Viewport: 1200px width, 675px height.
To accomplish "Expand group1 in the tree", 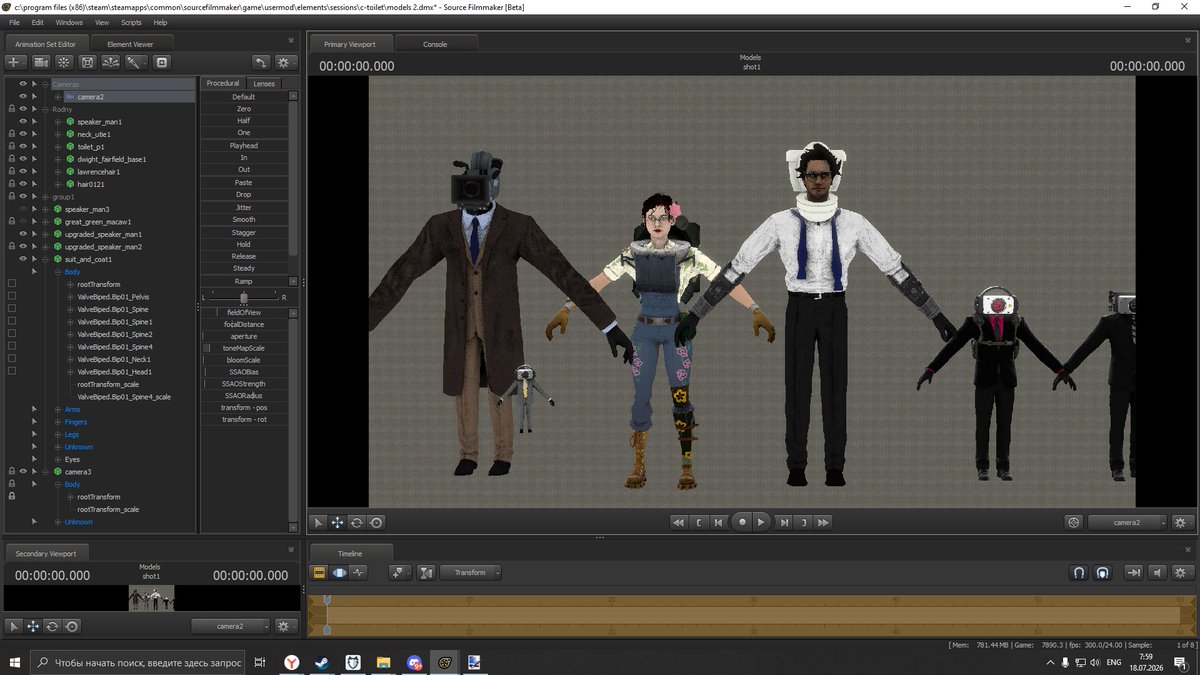I will 46,197.
